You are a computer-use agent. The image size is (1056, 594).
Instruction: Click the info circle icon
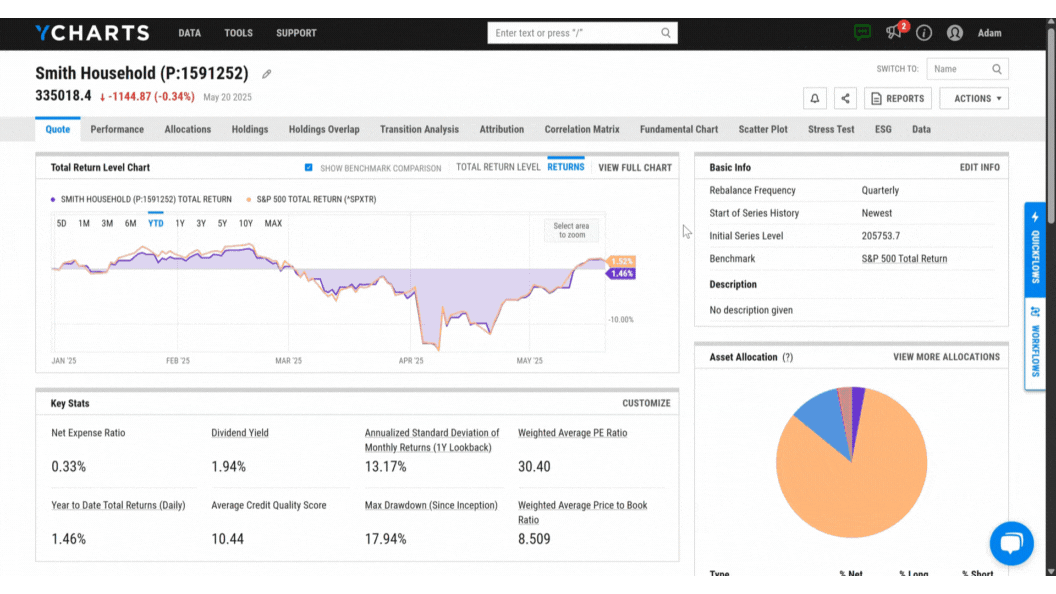(x=924, y=33)
